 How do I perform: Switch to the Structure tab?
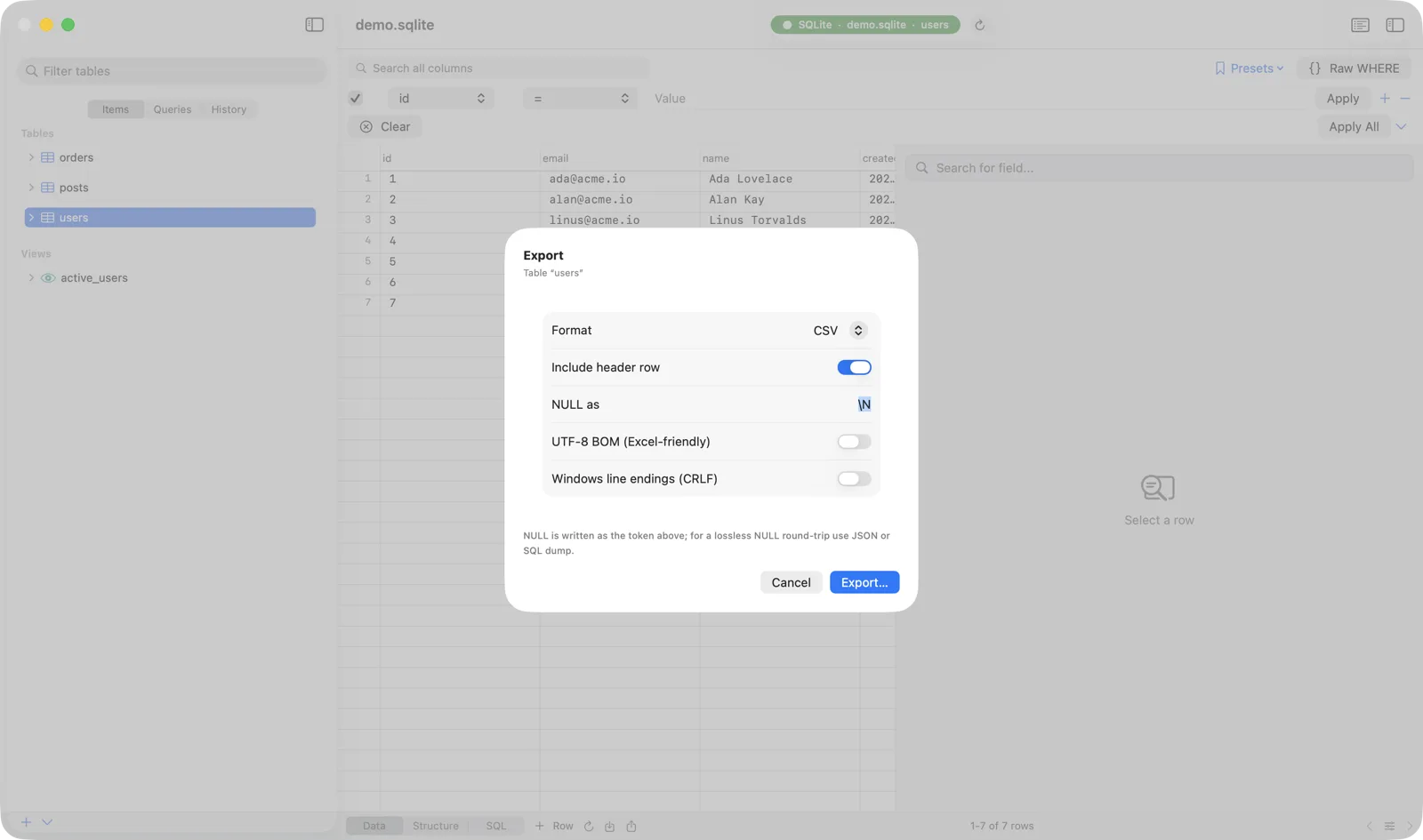click(436, 826)
